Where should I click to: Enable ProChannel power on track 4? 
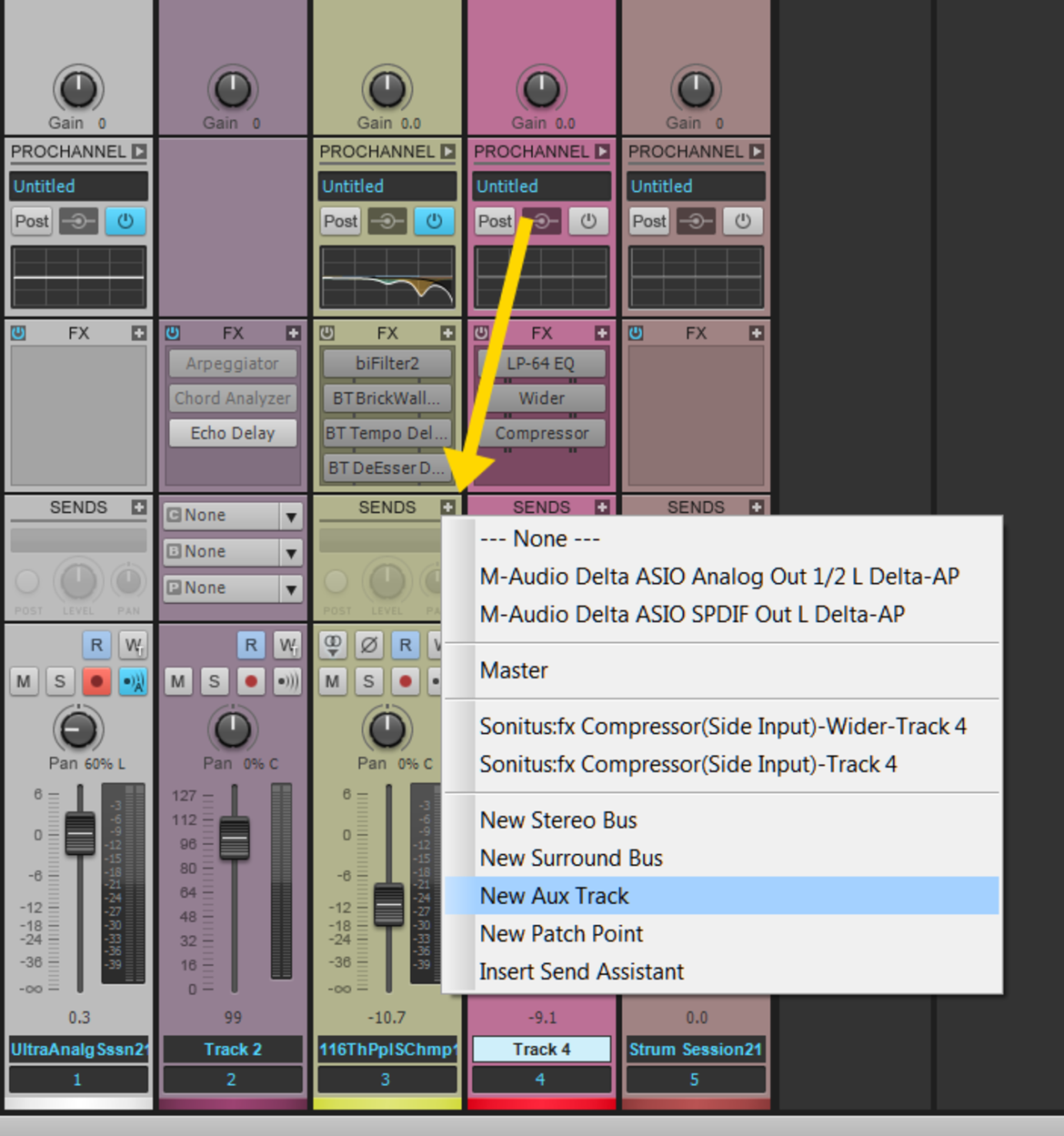pos(588,221)
